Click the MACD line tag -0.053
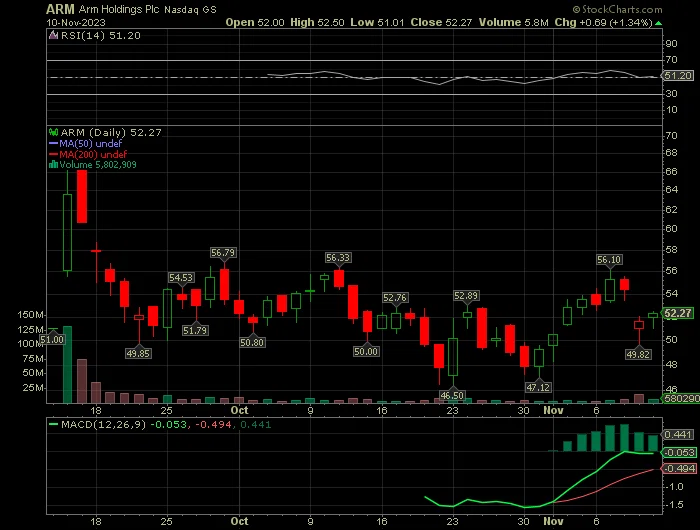 tap(679, 453)
